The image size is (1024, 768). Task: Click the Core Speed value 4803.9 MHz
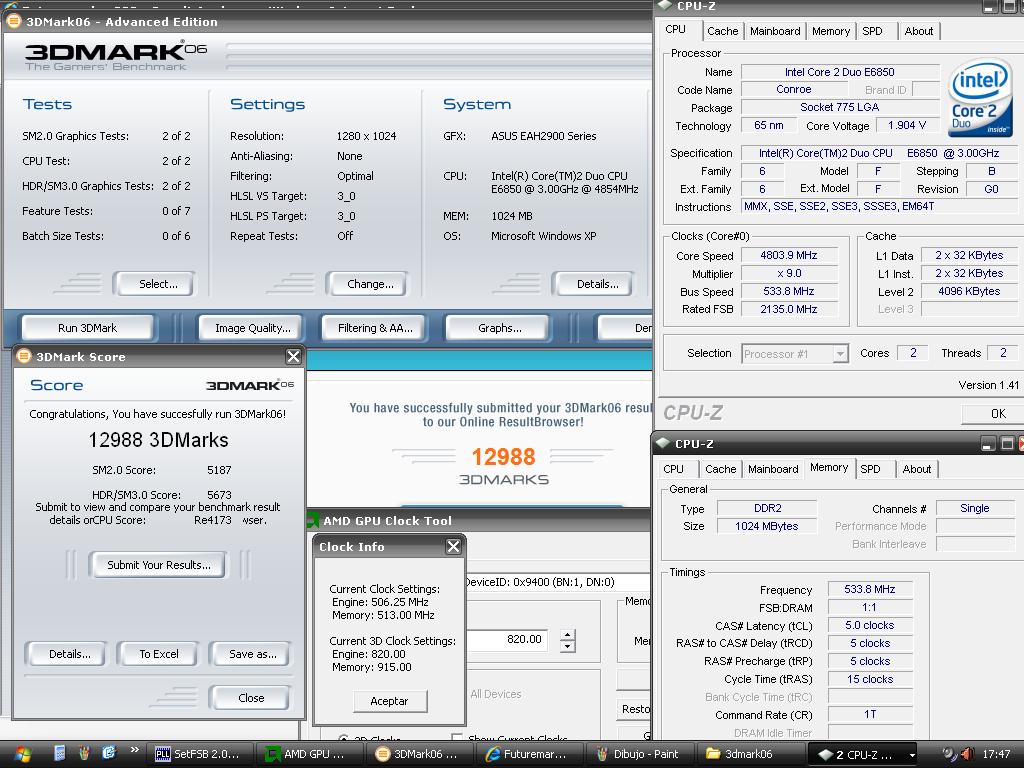pos(788,255)
